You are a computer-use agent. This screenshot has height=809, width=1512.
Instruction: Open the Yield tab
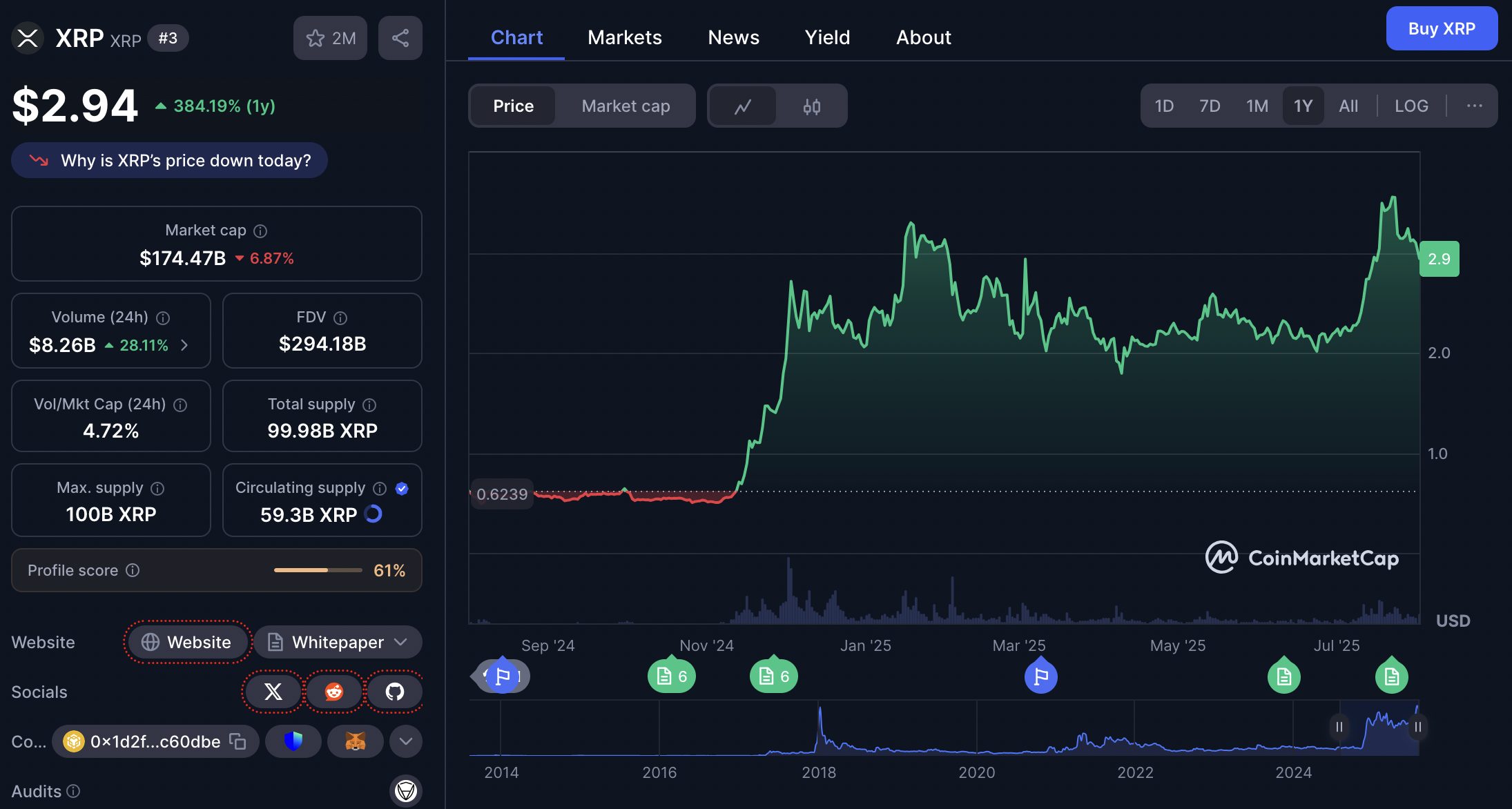tap(827, 37)
